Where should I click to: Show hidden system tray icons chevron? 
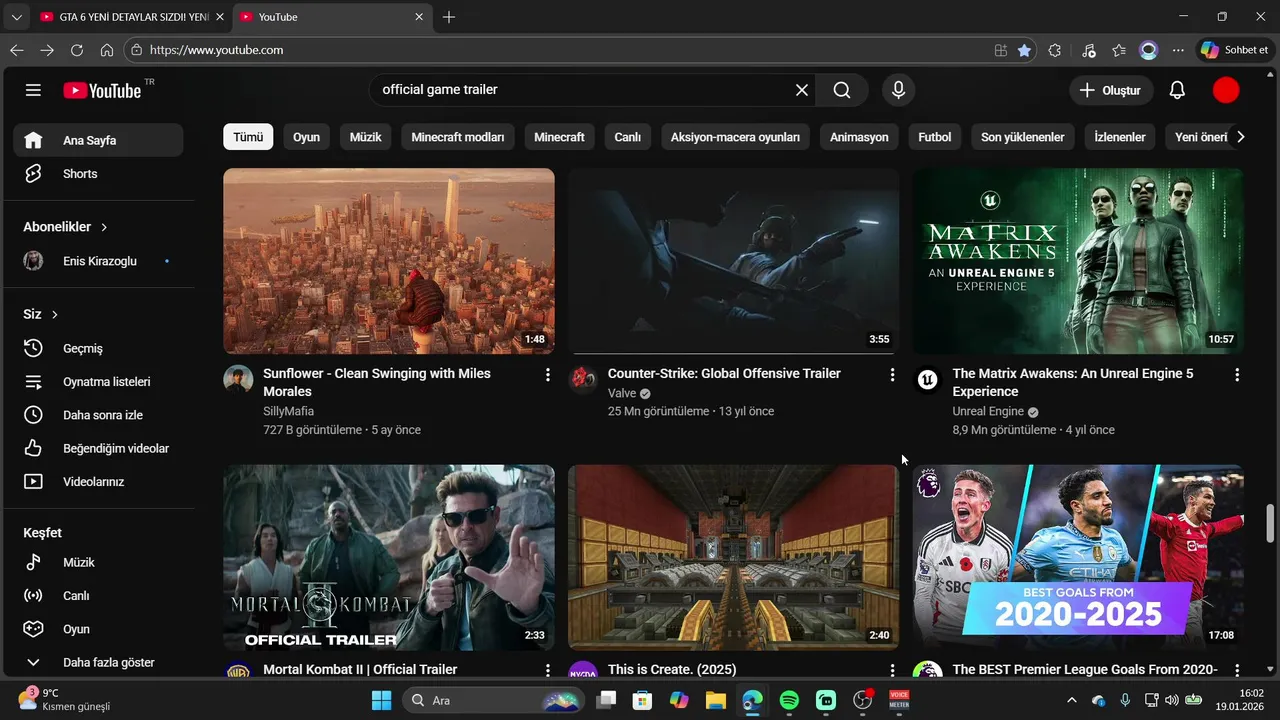tap(1072, 700)
